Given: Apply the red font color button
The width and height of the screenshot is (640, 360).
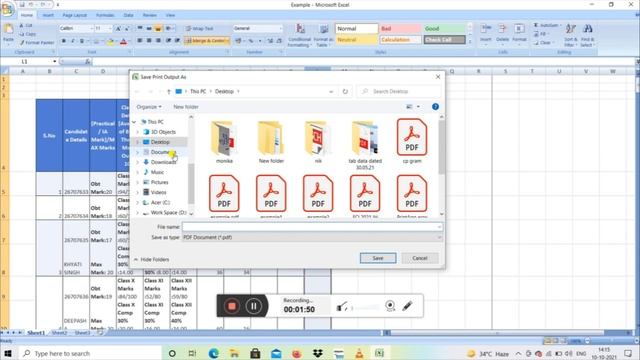Looking at the screenshot, I should click(x=123, y=41).
